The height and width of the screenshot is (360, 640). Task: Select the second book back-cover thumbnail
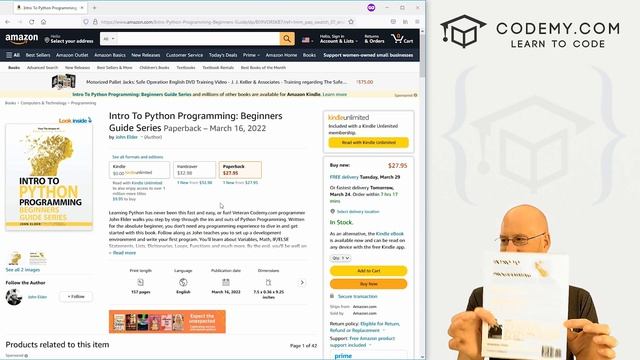click(38, 258)
